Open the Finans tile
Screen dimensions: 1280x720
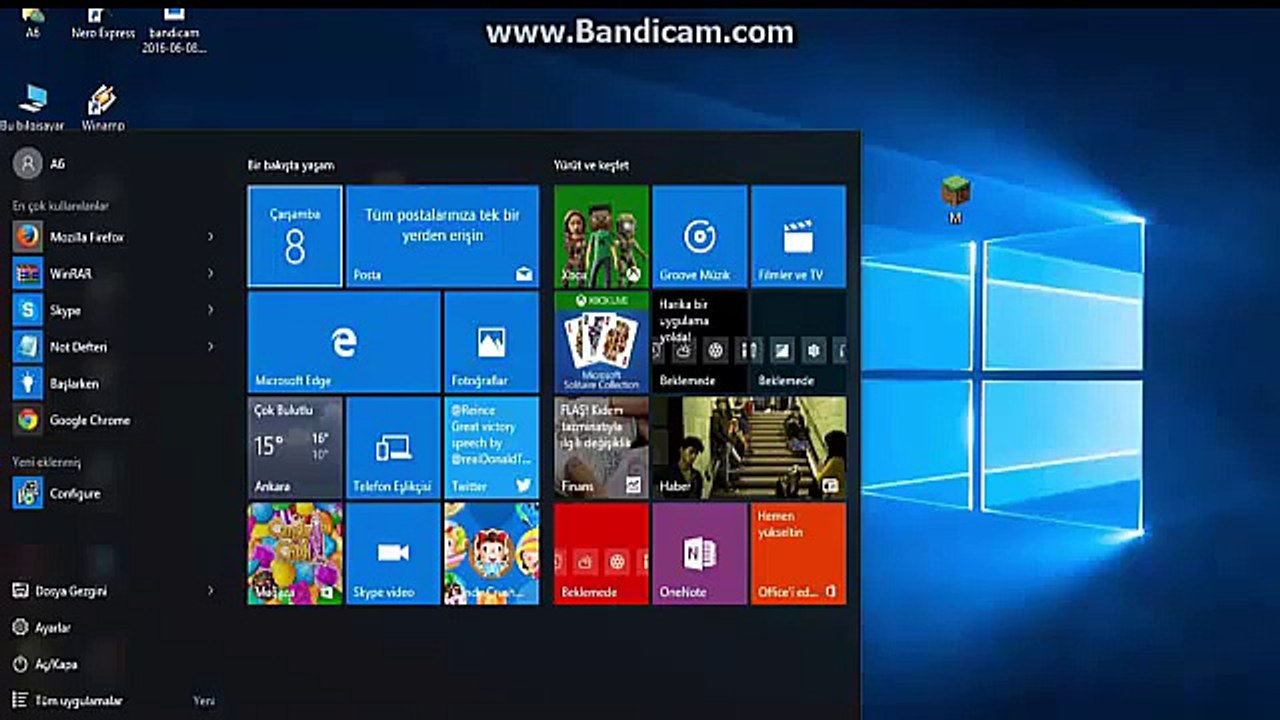coord(601,447)
